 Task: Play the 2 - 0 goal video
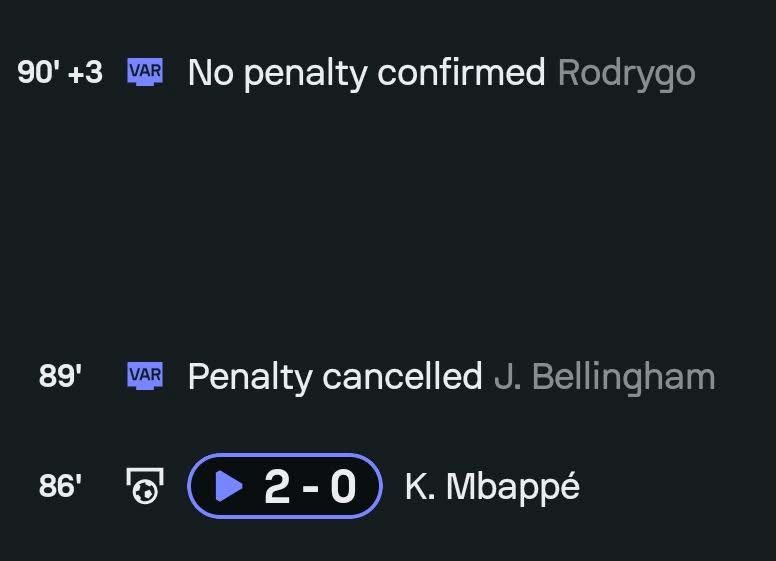(285, 486)
